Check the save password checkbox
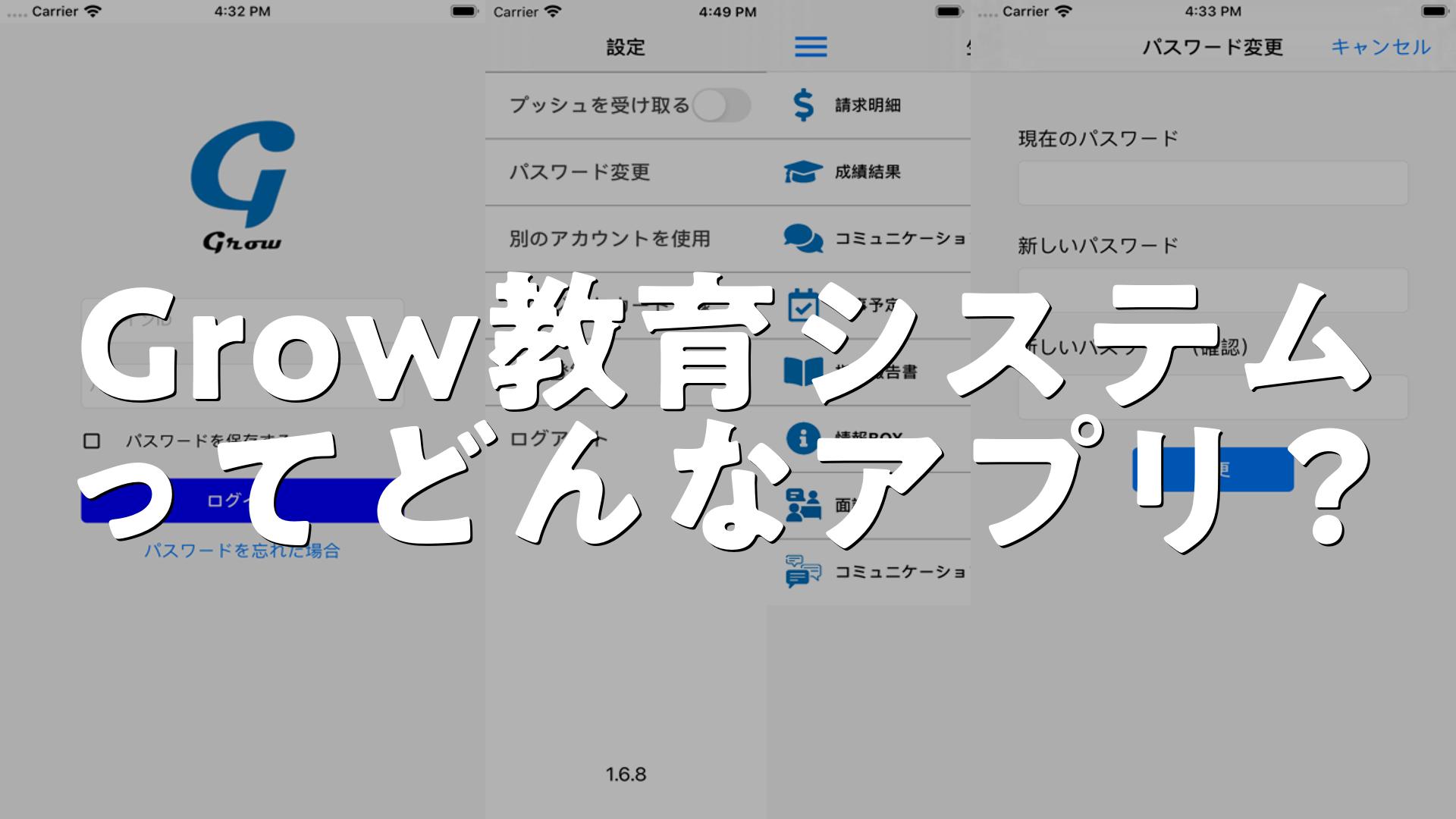 [92, 441]
